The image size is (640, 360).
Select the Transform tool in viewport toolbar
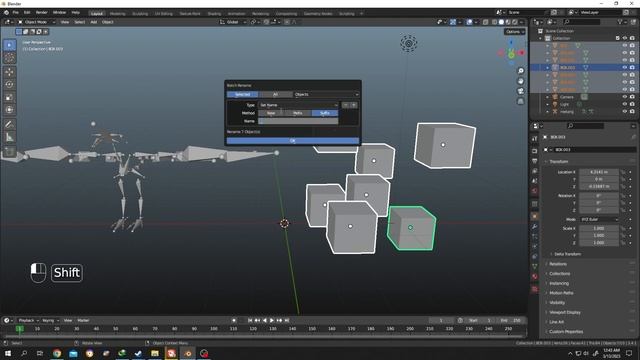pos(9,109)
